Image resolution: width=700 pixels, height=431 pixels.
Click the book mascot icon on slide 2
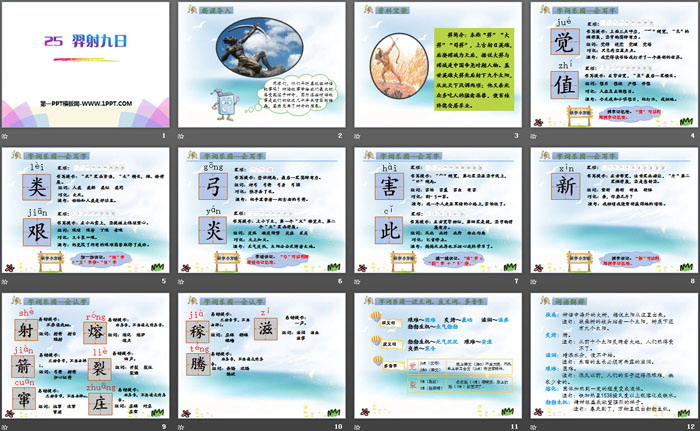click(x=225, y=100)
